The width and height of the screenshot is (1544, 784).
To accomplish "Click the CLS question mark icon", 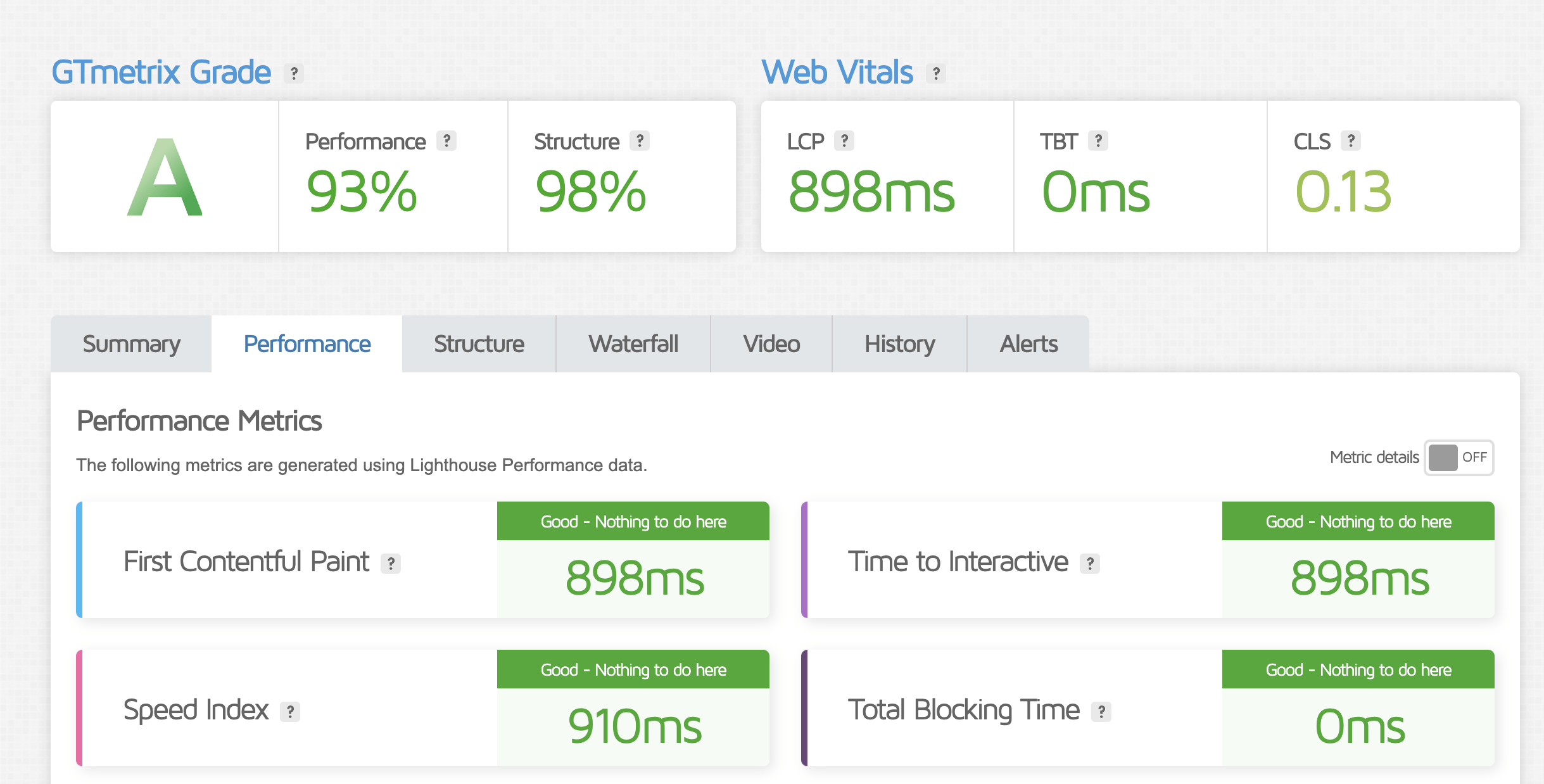I will pos(1351,141).
